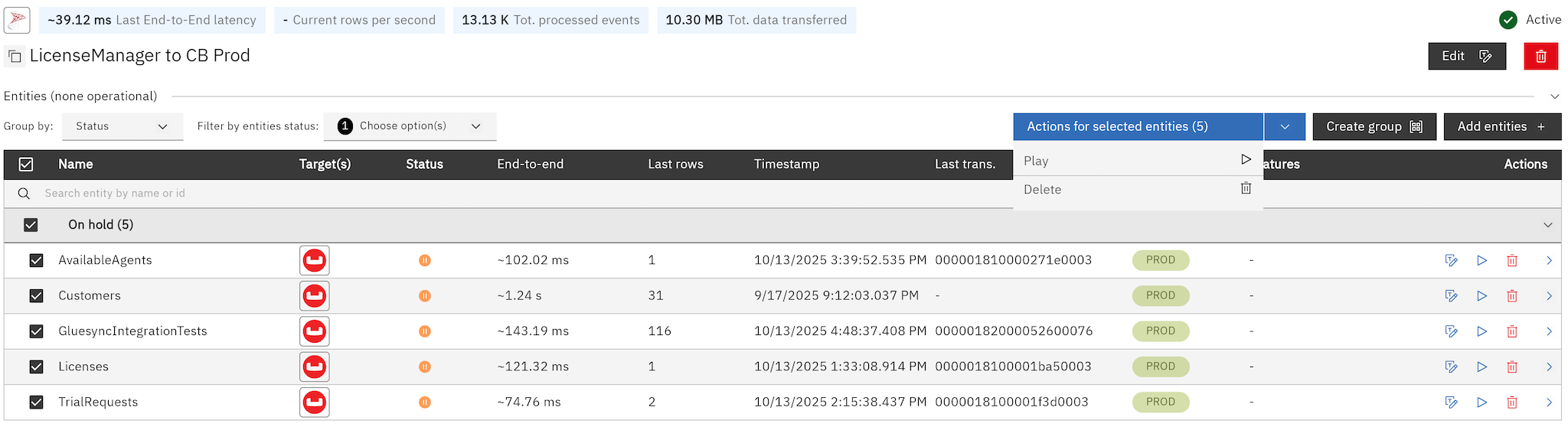This screenshot has width=1568, height=430.
Task: Click the red delete pipeline trash button
Action: pos(1540,56)
